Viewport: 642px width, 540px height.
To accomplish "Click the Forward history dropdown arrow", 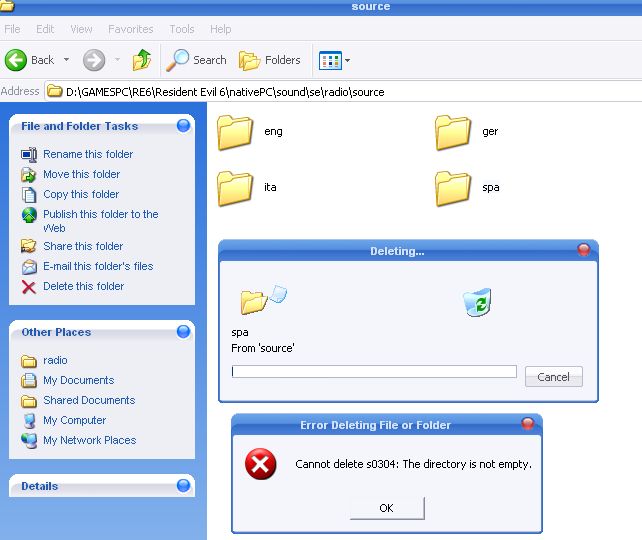I will [118, 60].
